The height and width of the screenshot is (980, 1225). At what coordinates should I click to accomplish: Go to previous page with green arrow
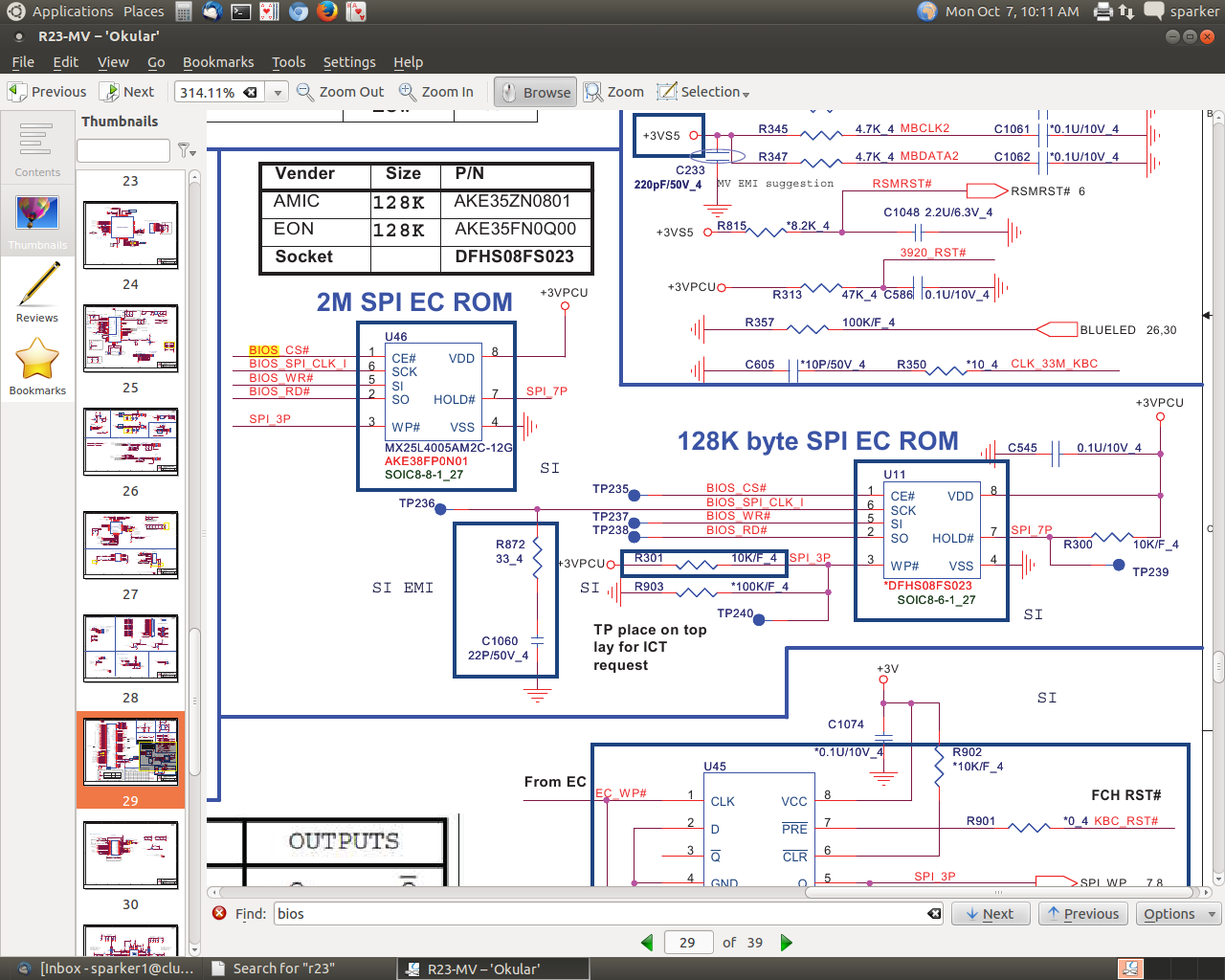coord(647,943)
